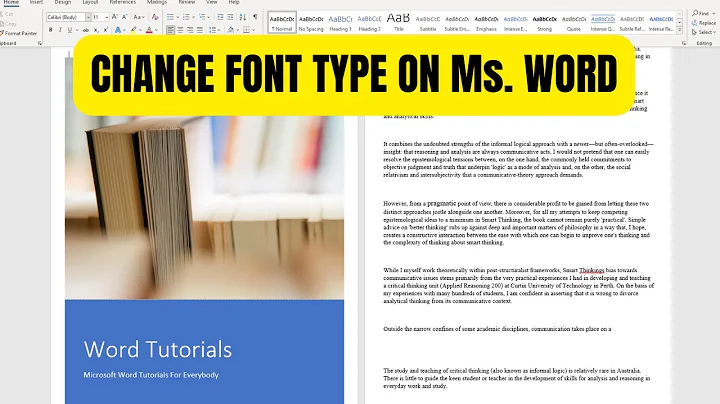Apply the No Spacing style

click(311, 22)
